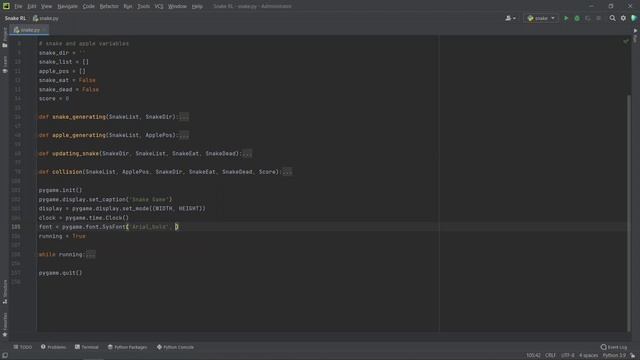Open the Help menu
Image resolution: width=640 pixels, height=360 pixels.
click(197, 7)
